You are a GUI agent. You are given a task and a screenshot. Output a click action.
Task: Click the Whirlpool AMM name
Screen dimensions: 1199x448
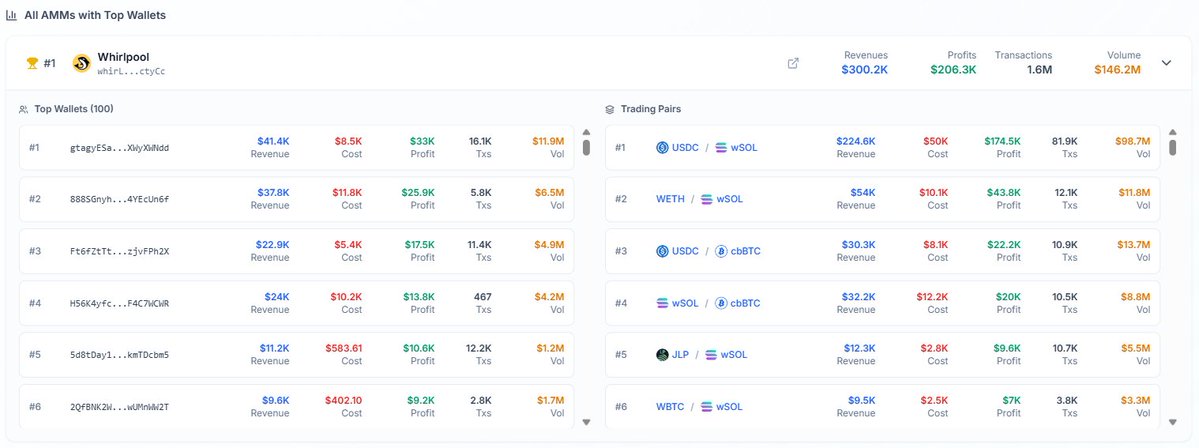(123, 57)
